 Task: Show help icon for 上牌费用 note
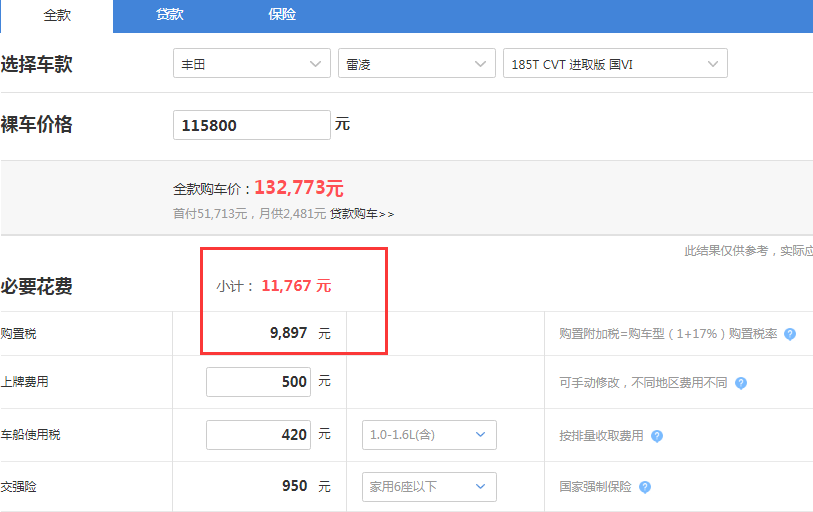pyautogui.click(x=741, y=383)
